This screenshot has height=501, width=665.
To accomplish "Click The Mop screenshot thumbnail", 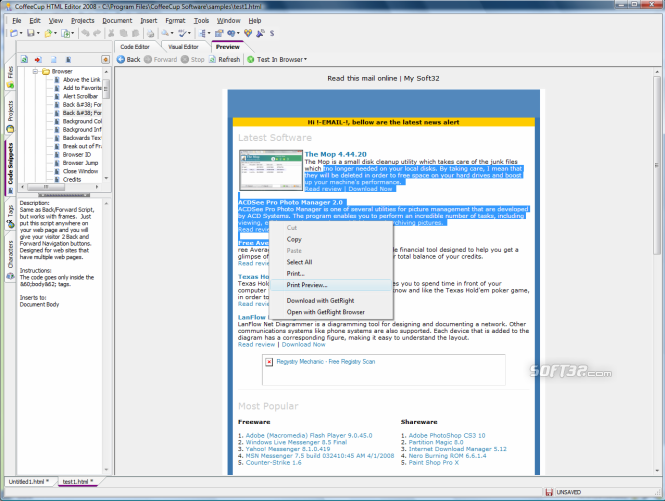I will pos(271,170).
